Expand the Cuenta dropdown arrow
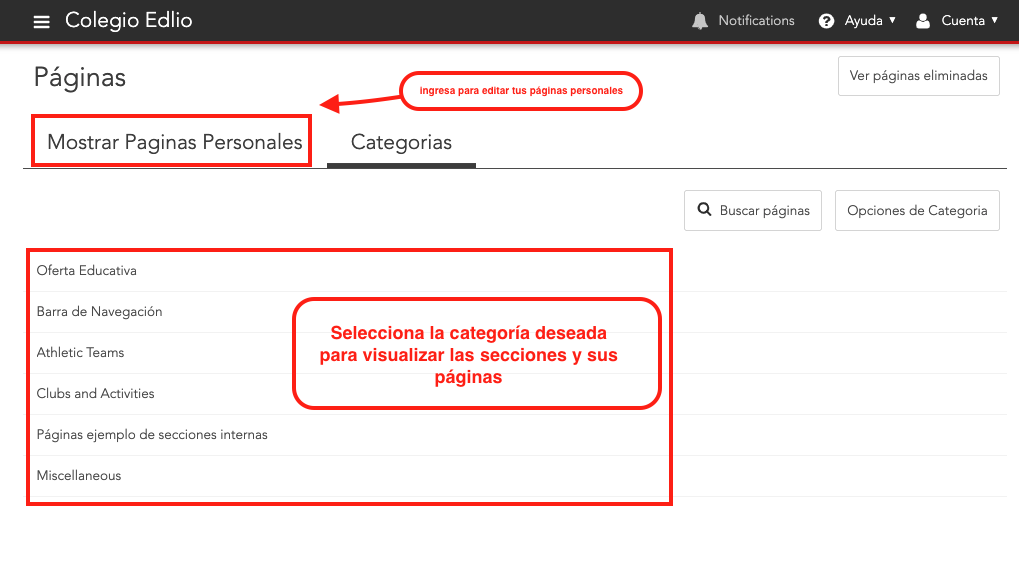This screenshot has width=1019, height=565. point(994,20)
